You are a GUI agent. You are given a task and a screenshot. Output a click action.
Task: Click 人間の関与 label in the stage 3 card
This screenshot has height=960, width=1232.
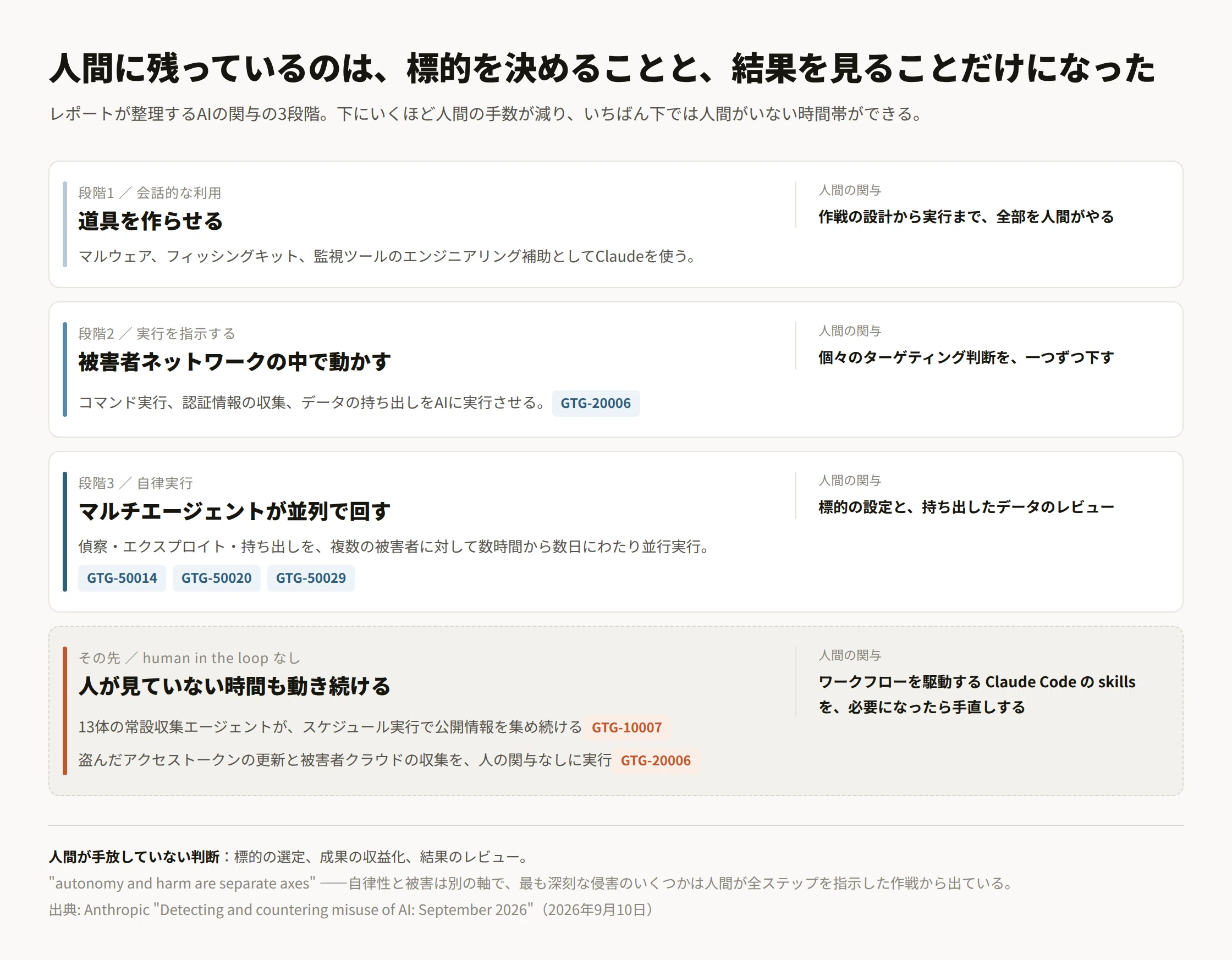(850, 481)
